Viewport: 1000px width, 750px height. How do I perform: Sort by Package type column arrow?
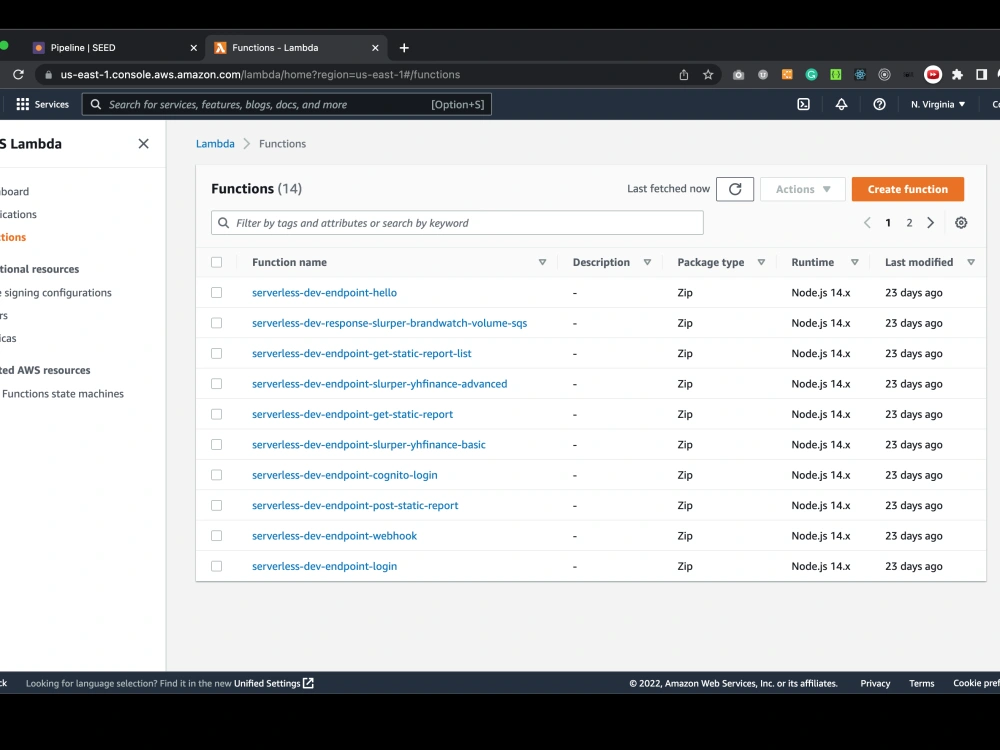click(761, 262)
